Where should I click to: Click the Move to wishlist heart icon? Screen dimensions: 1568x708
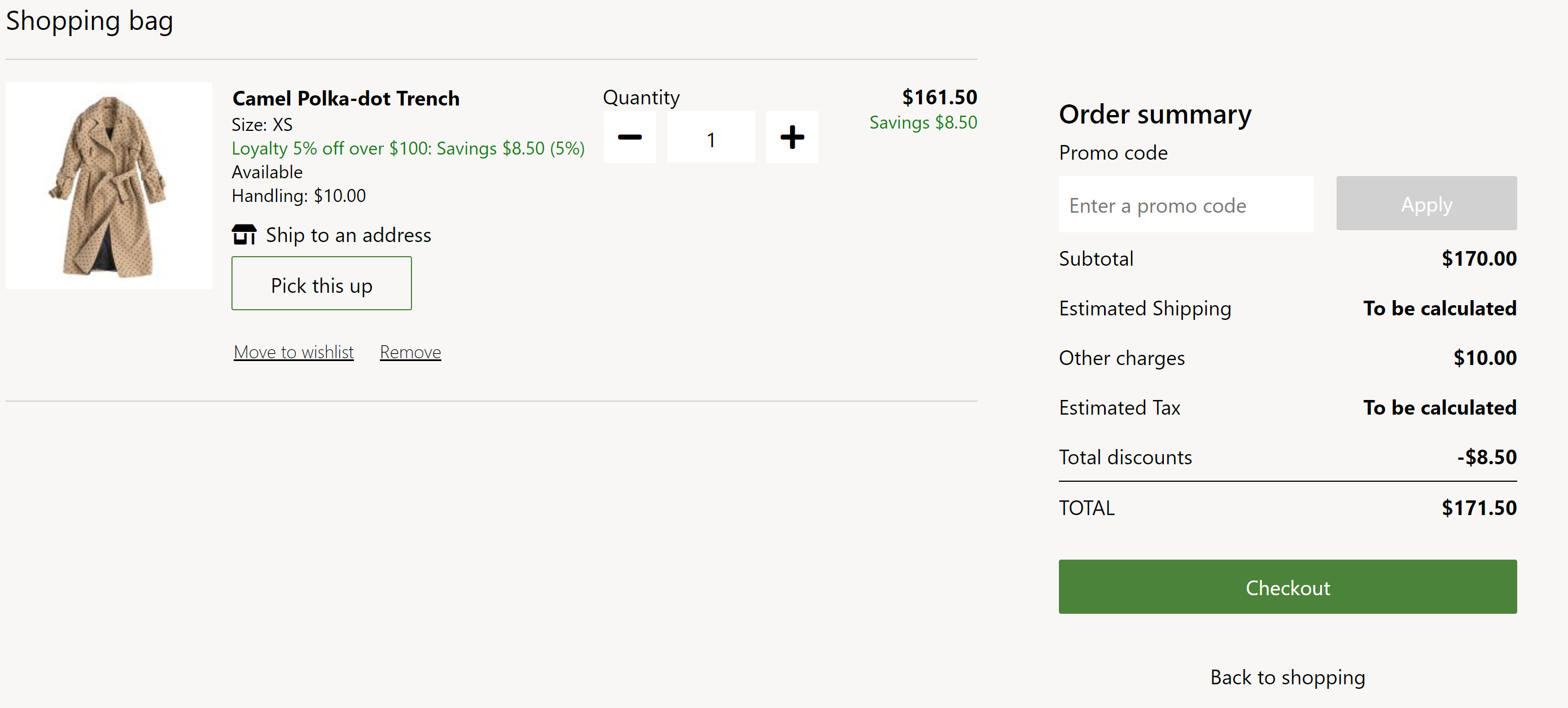pyautogui.click(x=294, y=351)
